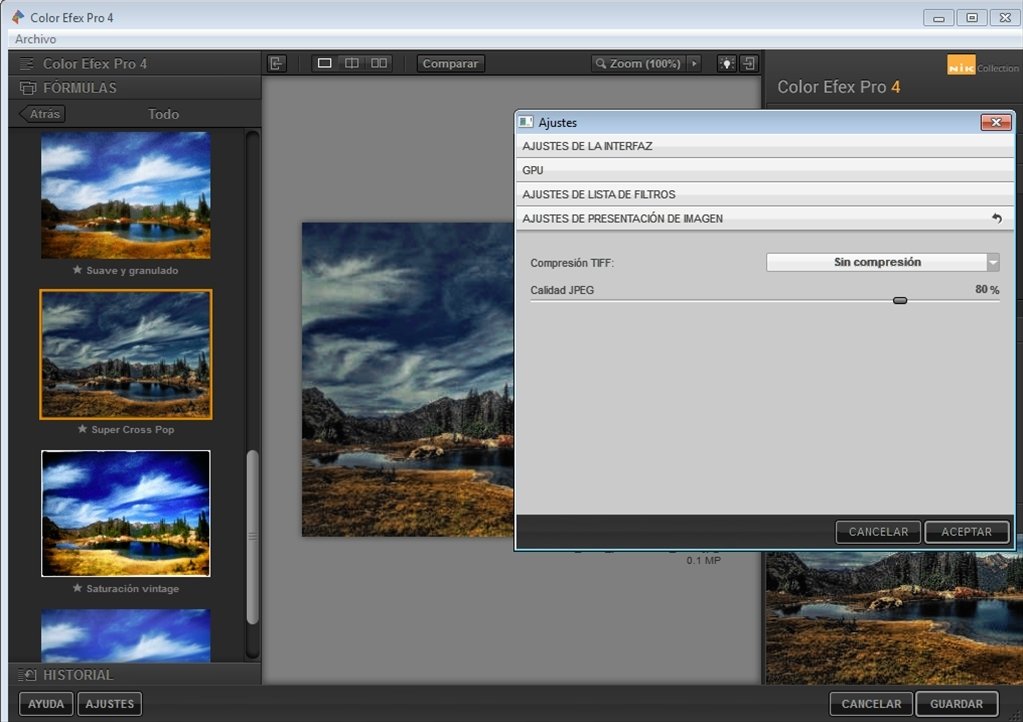Expand the HISTORIAL panel
The height and width of the screenshot is (722, 1023).
click(x=135, y=674)
